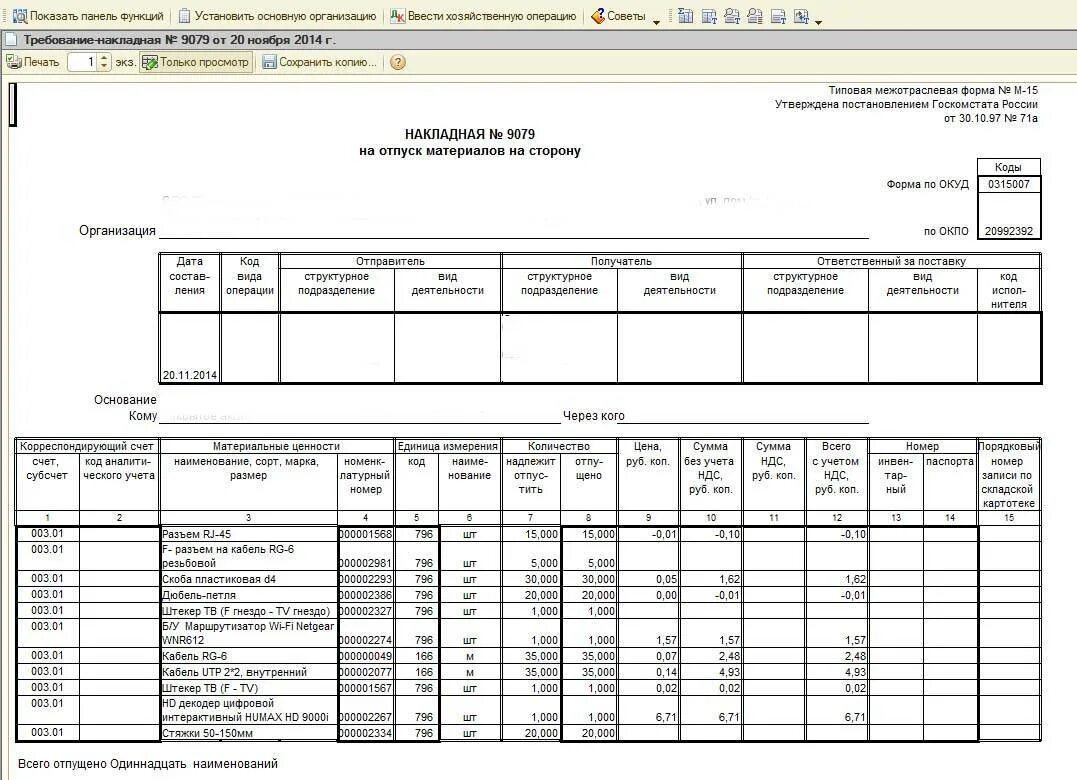Select the 6,71 cell in Цена column
Image resolution: width=1077 pixels, height=780 pixels.
pyautogui.click(x=648, y=710)
